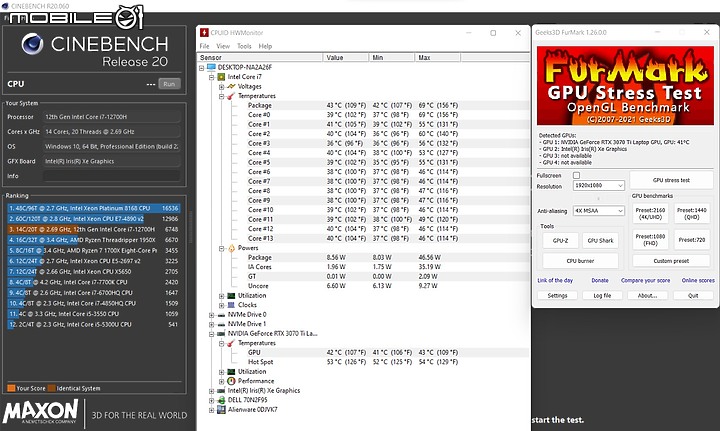Screen dimensions: 720x431
Task: Expand the NVMe Drive 0 node
Action: (x=211, y=315)
